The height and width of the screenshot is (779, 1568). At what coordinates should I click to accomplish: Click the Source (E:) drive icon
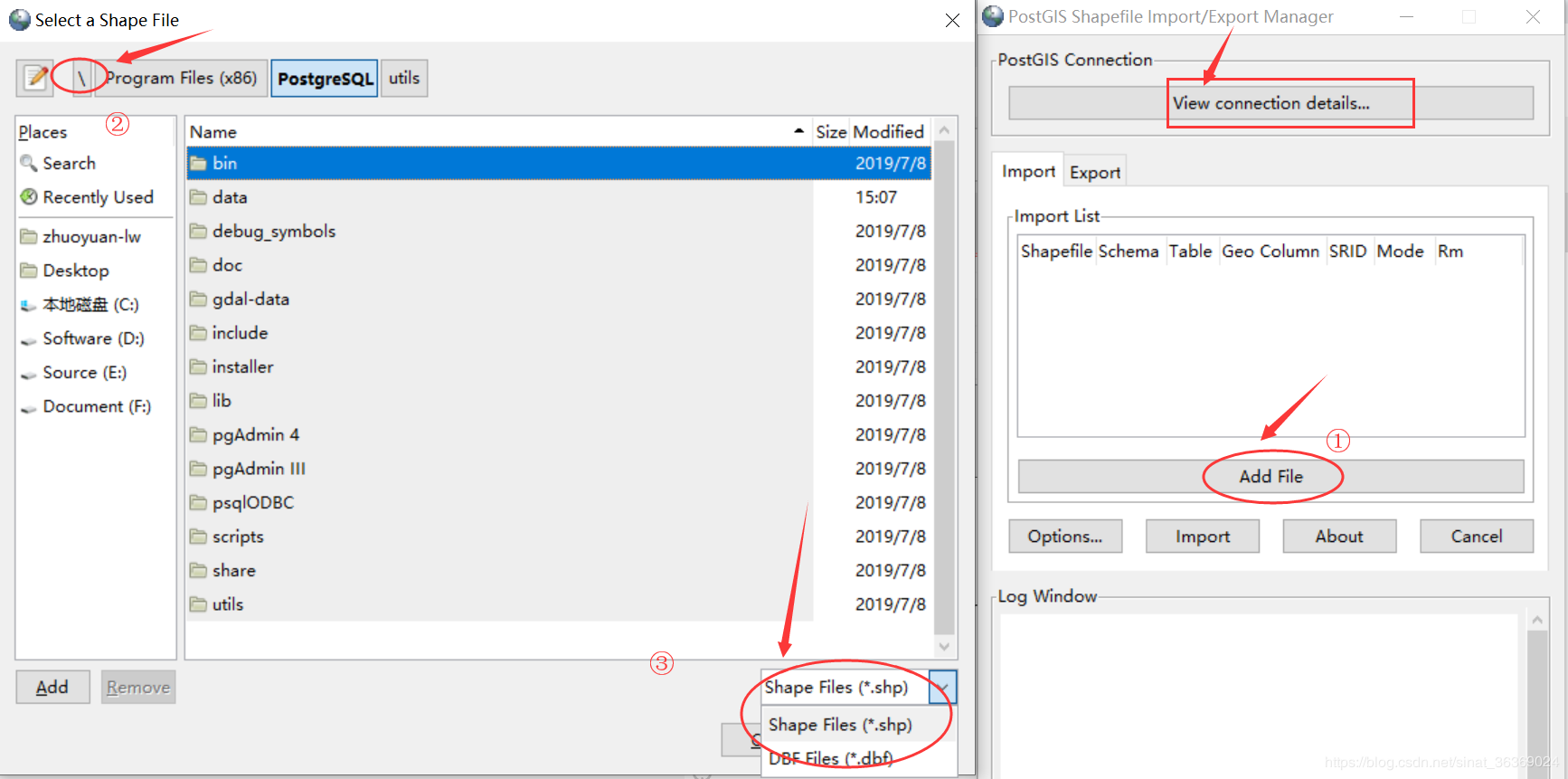[x=29, y=374]
